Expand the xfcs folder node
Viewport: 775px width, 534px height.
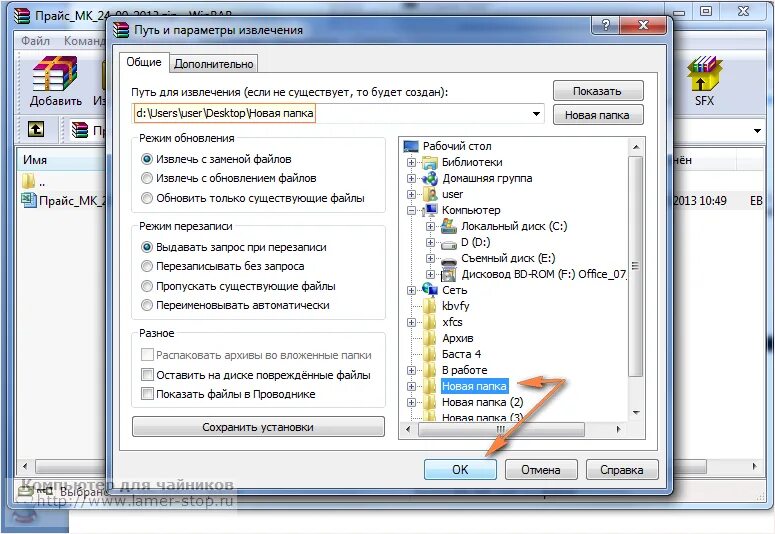[x=411, y=322]
